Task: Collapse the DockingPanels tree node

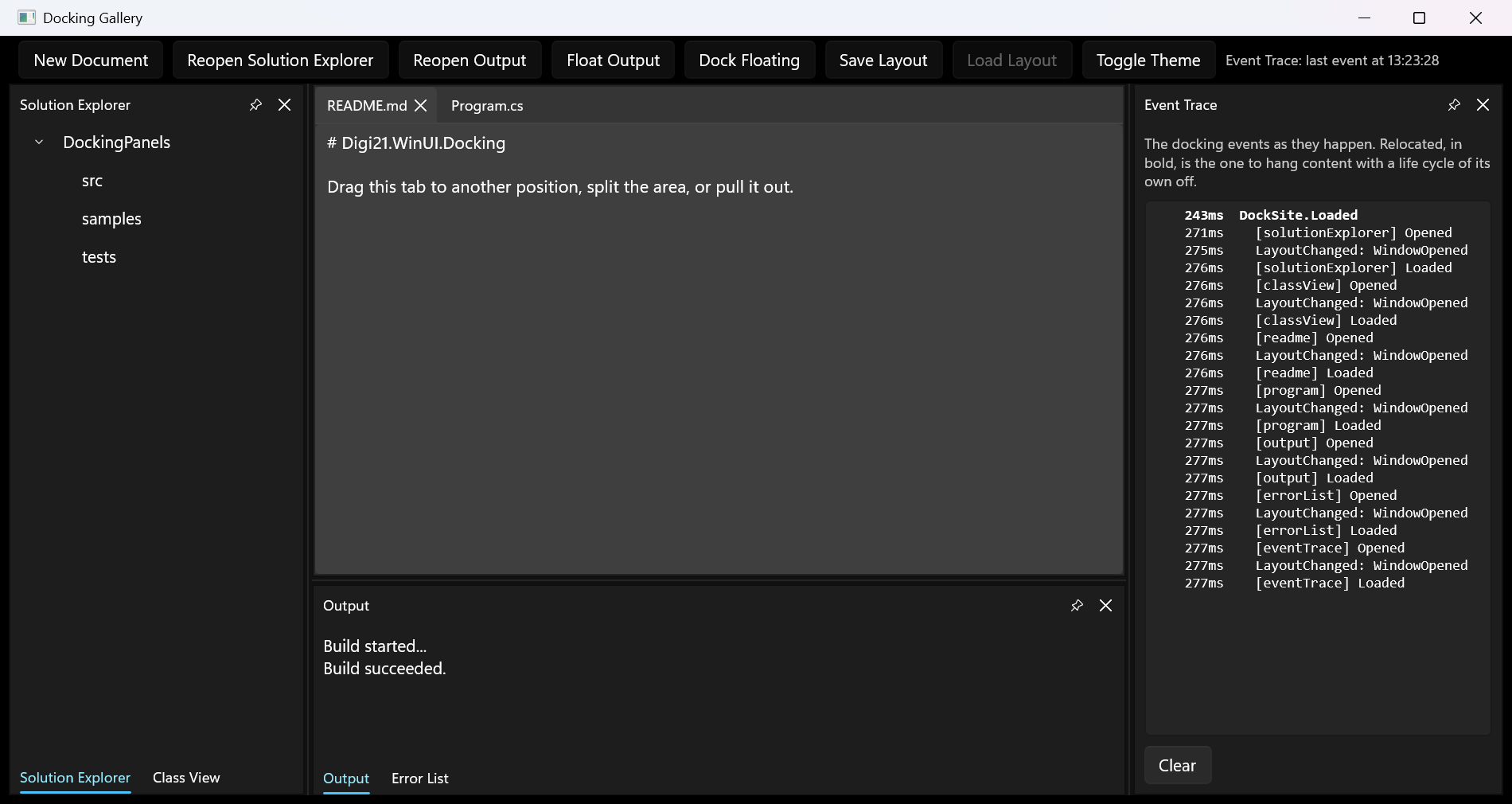Action: pyautogui.click(x=39, y=142)
